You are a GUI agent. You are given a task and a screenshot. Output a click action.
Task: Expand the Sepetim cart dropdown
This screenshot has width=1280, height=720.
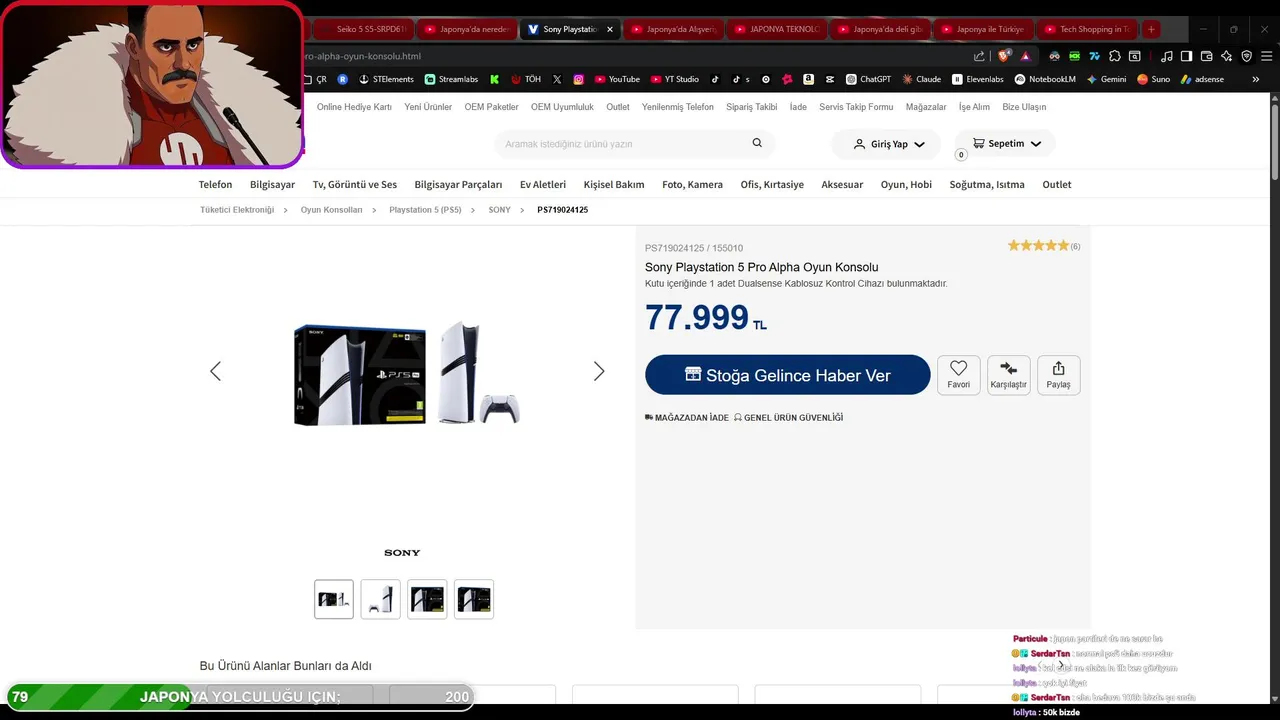(1005, 143)
